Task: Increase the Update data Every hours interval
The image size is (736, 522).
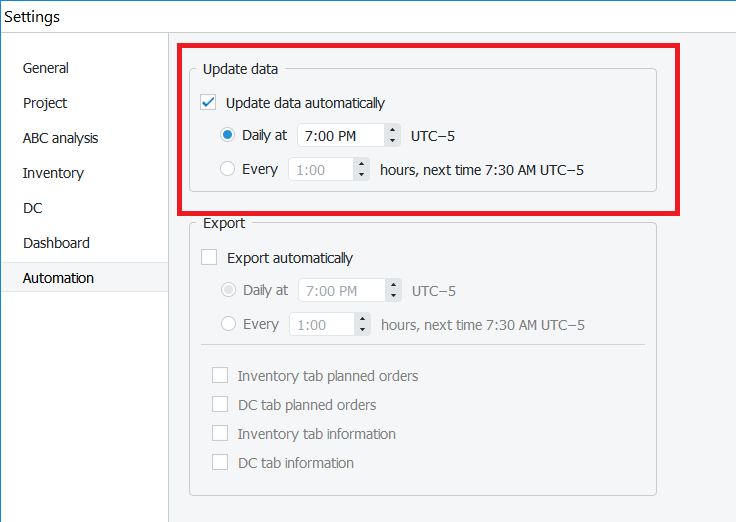Action: coord(361,164)
